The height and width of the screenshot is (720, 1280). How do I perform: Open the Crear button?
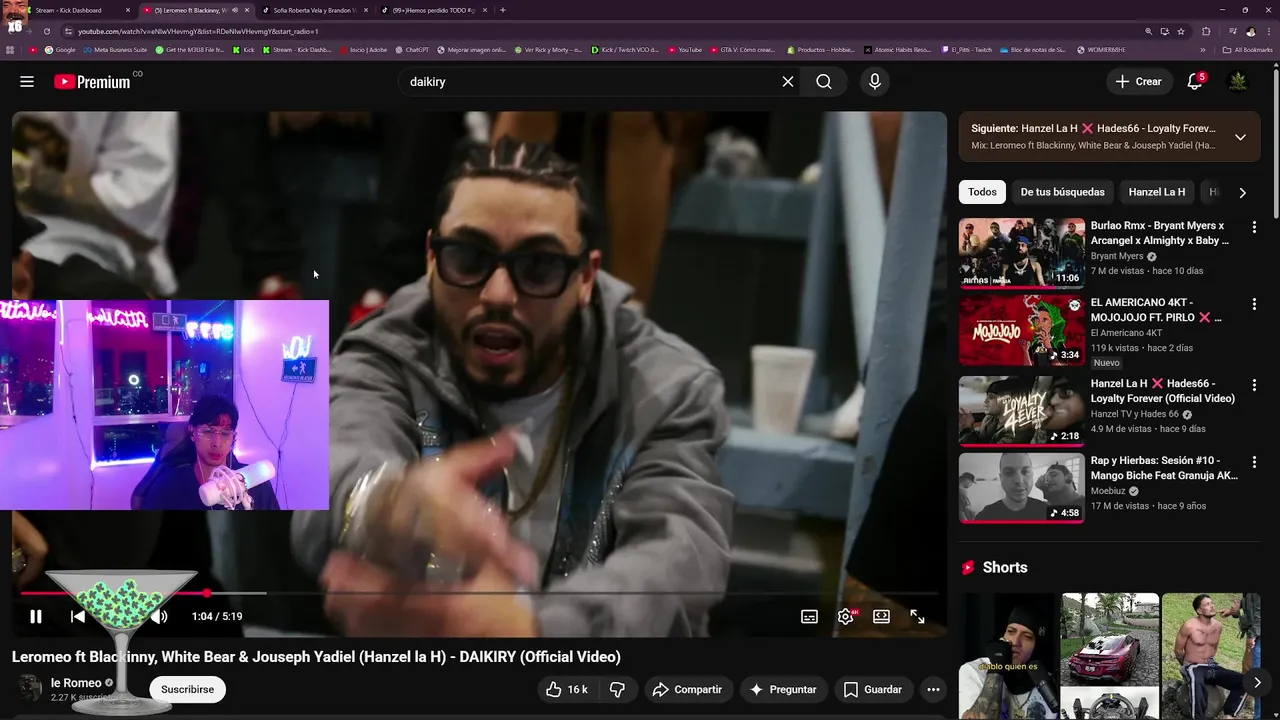[x=1139, y=82]
